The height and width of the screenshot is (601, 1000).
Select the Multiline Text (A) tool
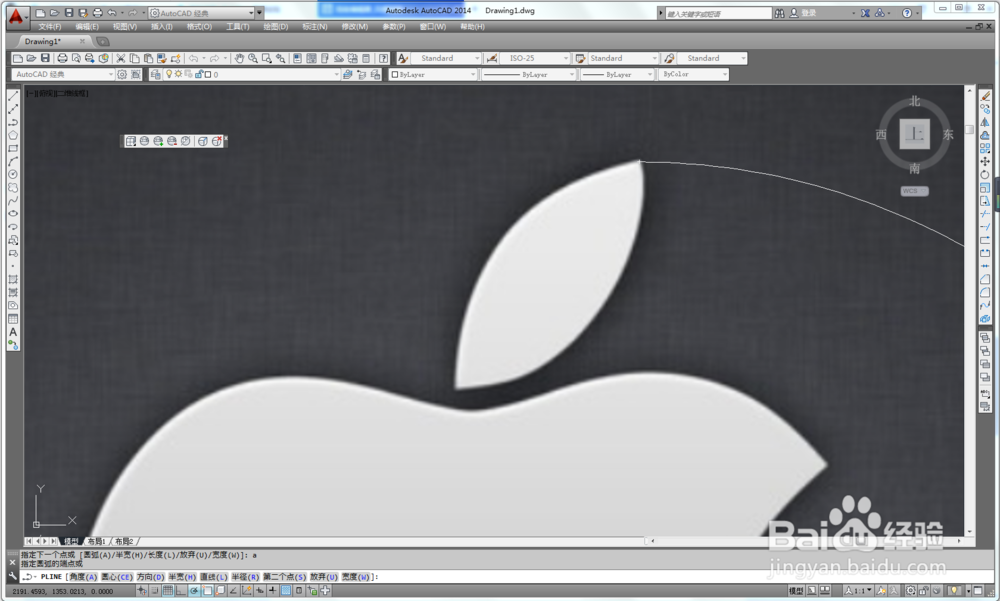pyautogui.click(x=13, y=332)
